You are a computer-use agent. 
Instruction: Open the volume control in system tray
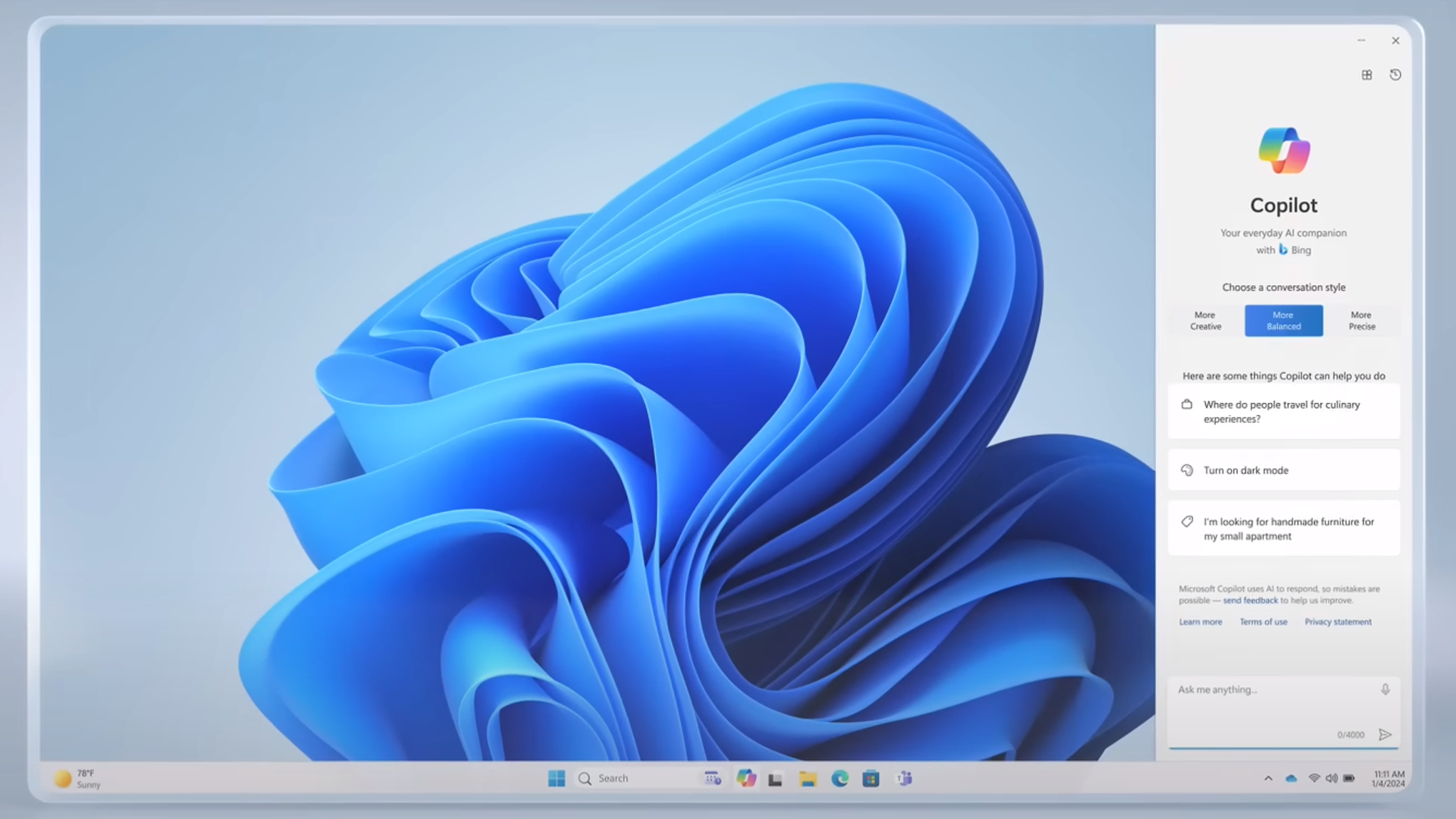tap(1332, 779)
